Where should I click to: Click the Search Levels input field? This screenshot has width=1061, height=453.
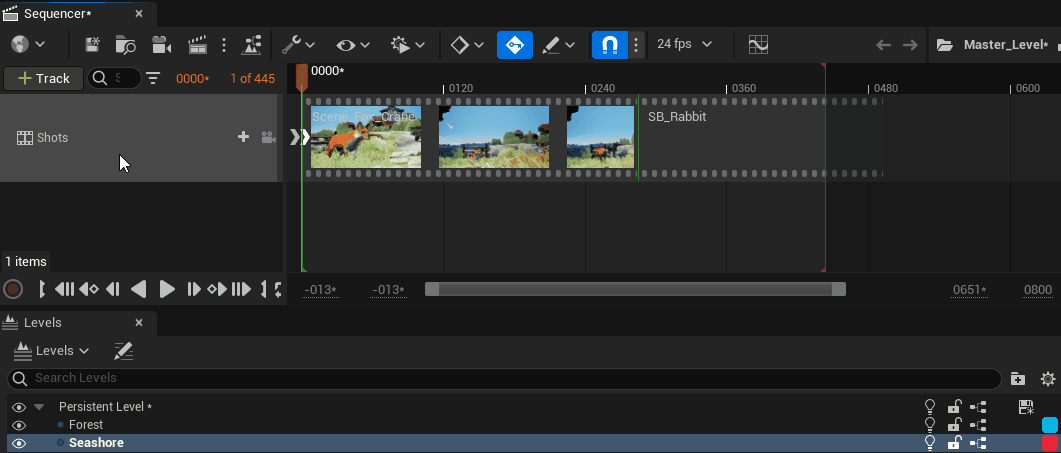(500, 378)
